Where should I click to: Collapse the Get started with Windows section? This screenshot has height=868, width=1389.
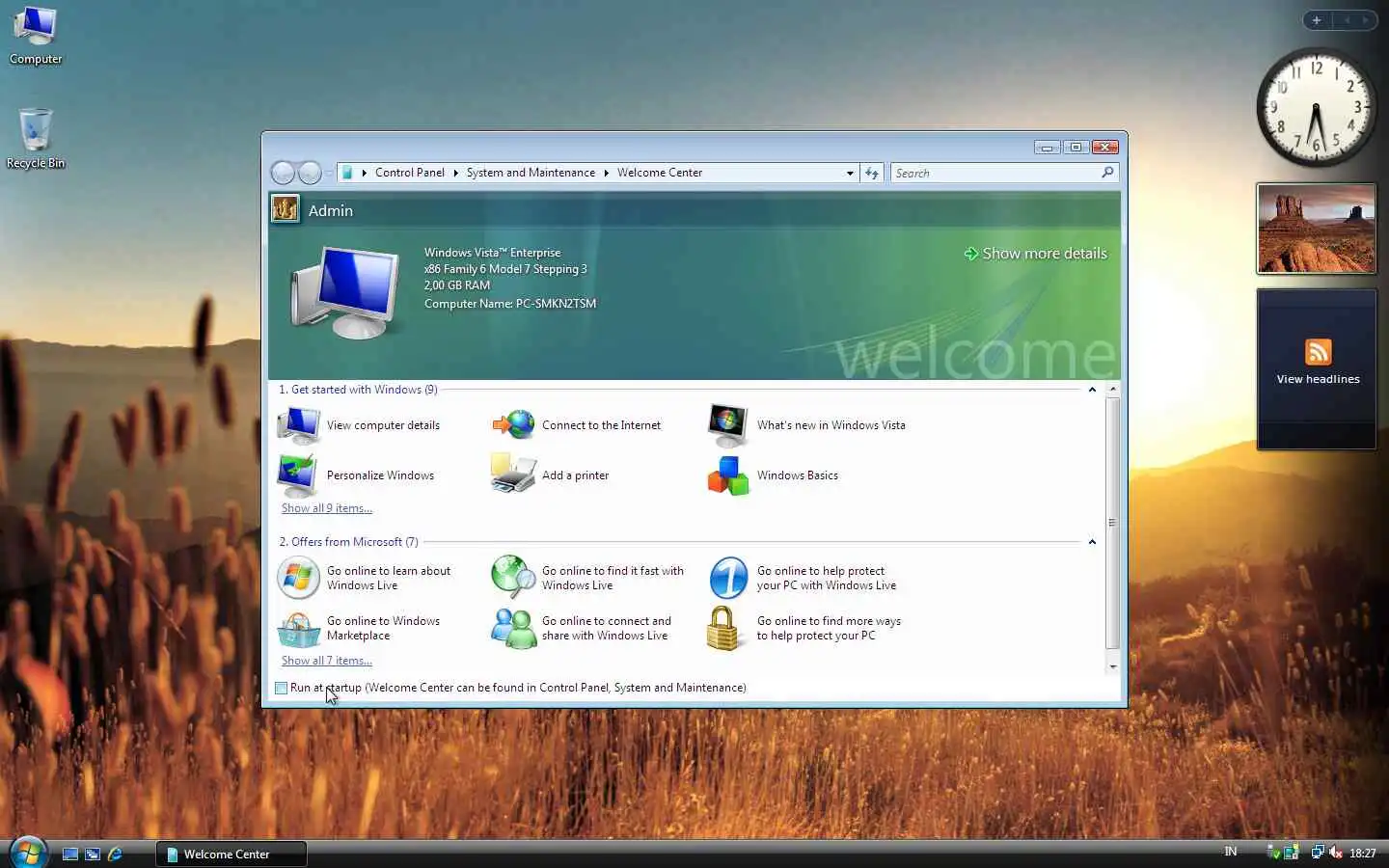tap(1092, 390)
